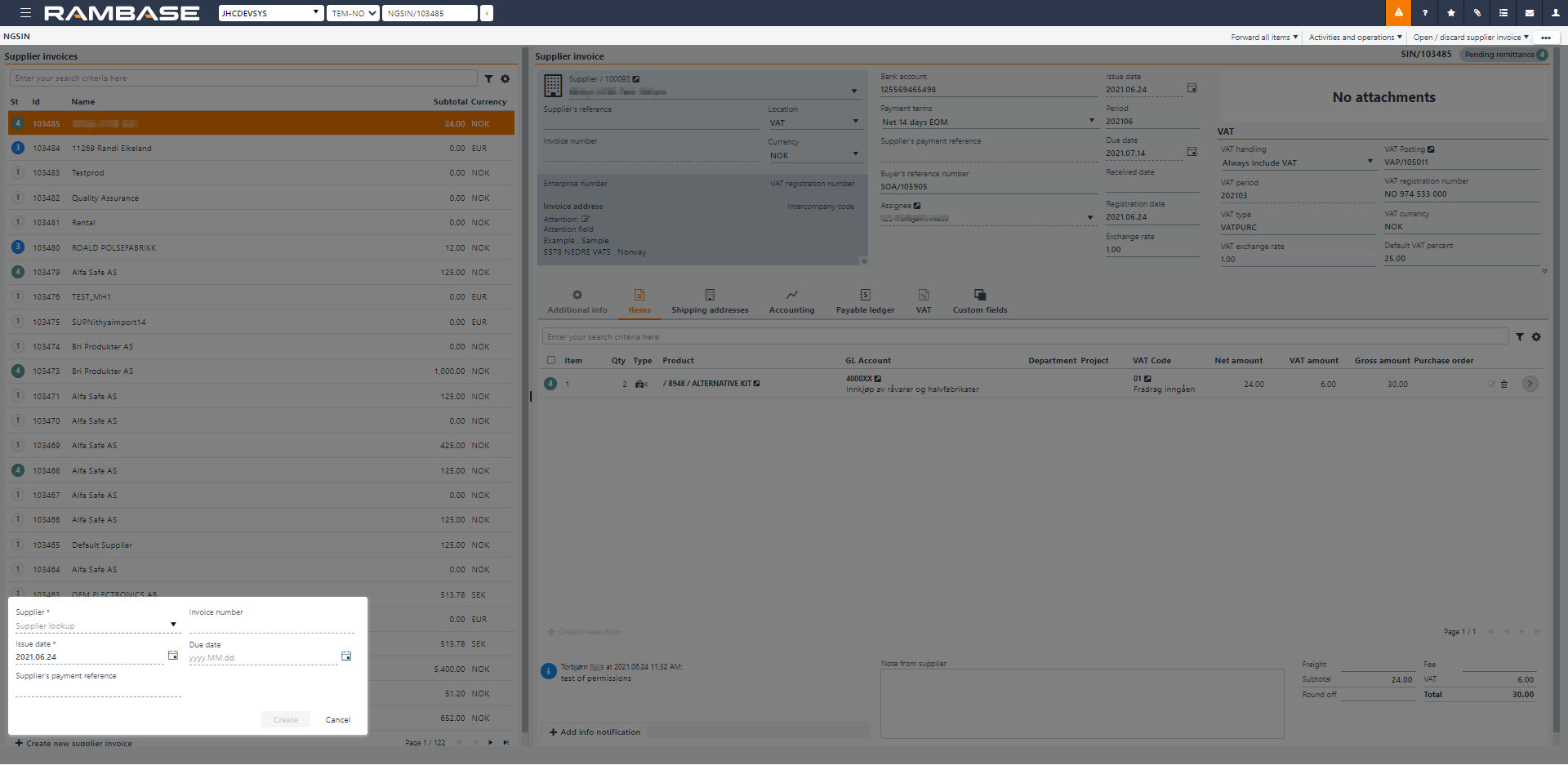The height and width of the screenshot is (765, 1568).
Task: Switch to the Payable ledger tab
Action: 865,301
